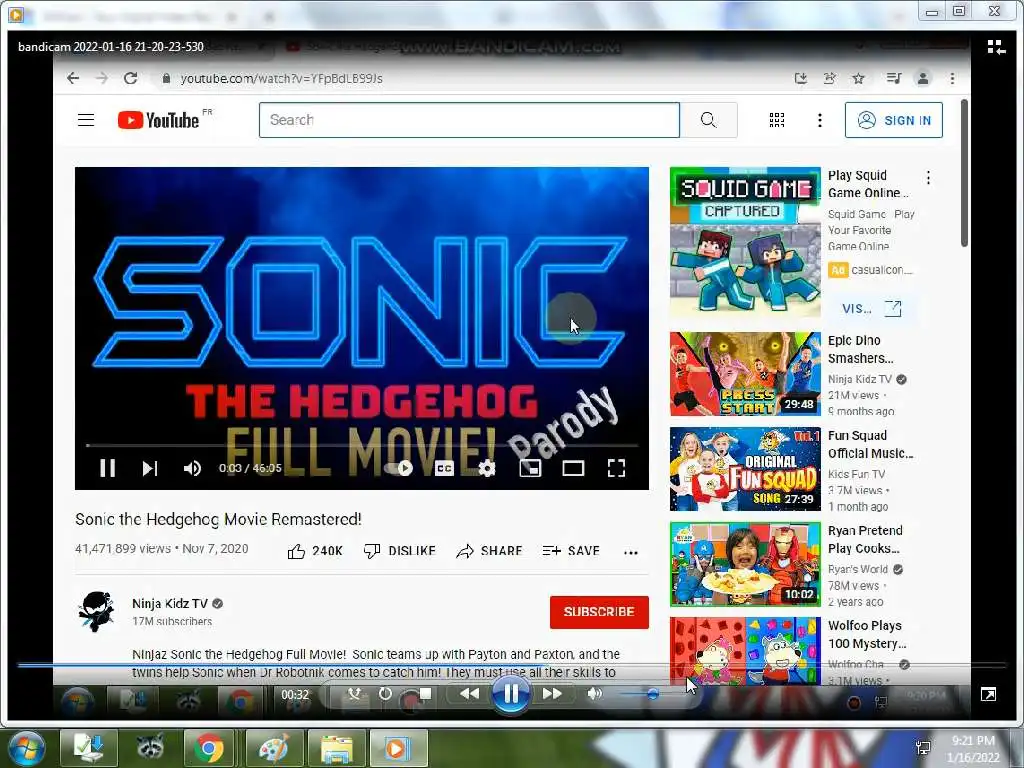
Task: Click the browser forward arrow
Action: click(102, 78)
